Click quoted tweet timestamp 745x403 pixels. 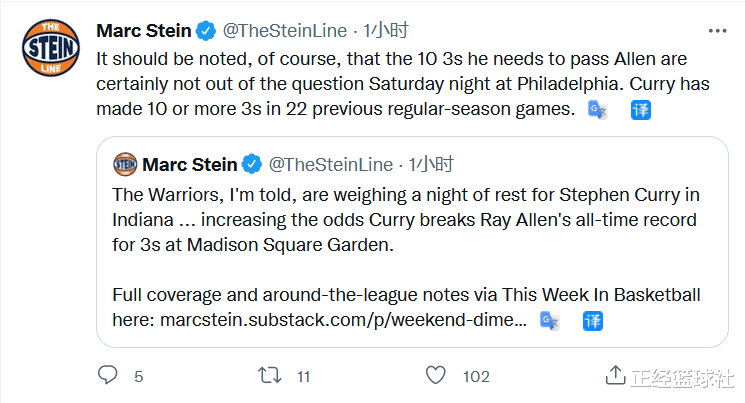coord(431,164)
